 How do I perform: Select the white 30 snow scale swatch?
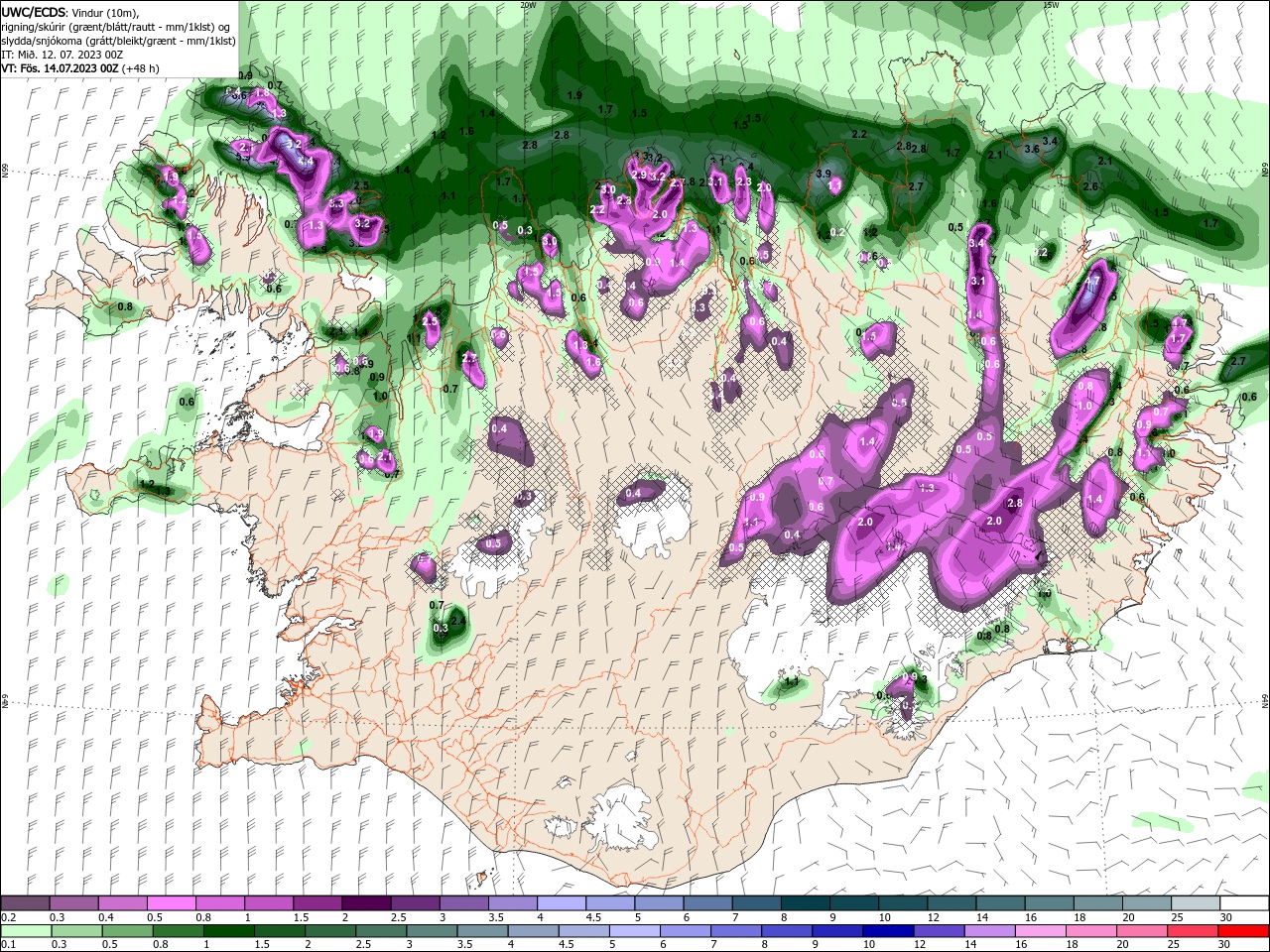pyautogui.click(x=1243, y=903)
